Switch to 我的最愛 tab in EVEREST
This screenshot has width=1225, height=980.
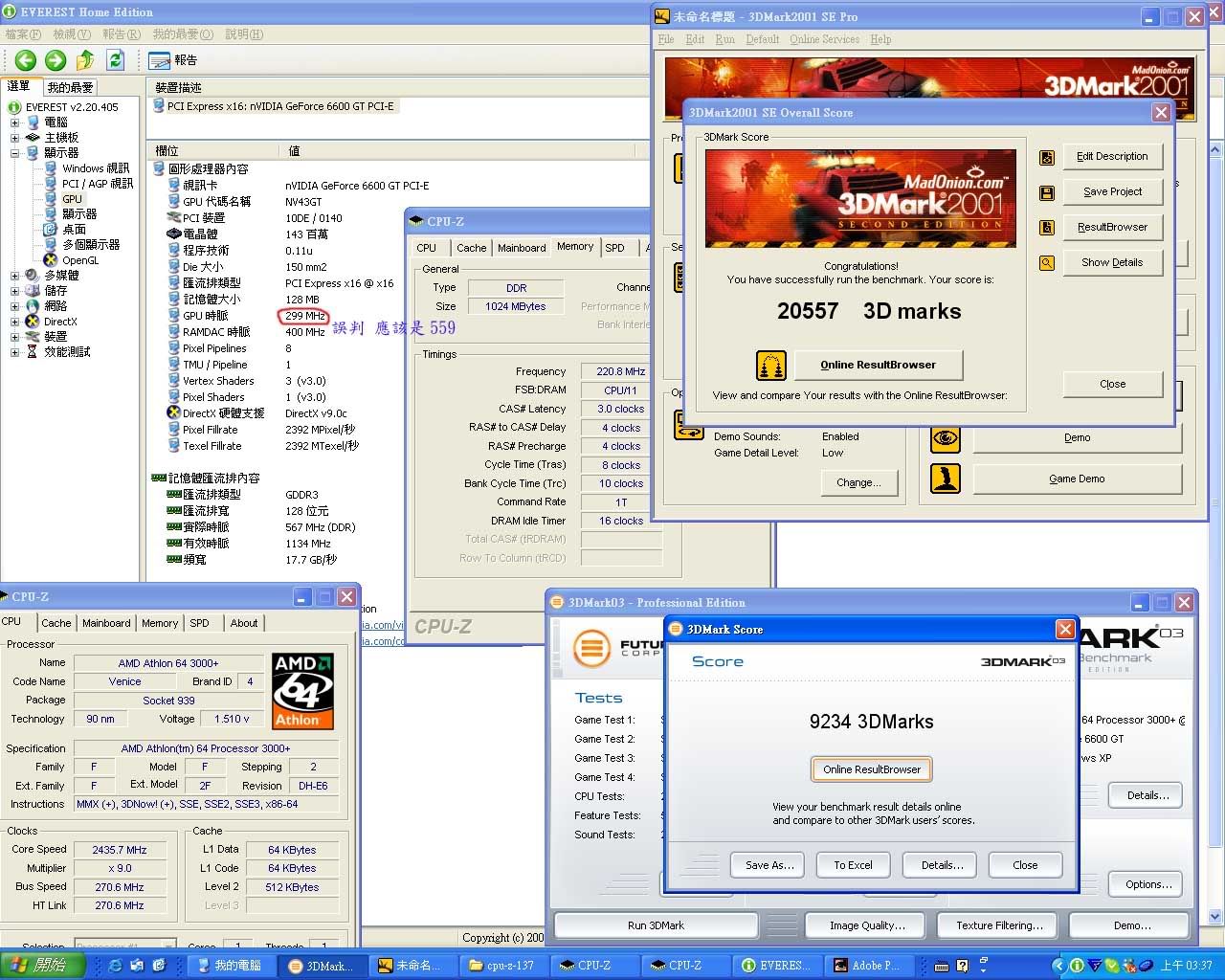click(x=70, y=87)
